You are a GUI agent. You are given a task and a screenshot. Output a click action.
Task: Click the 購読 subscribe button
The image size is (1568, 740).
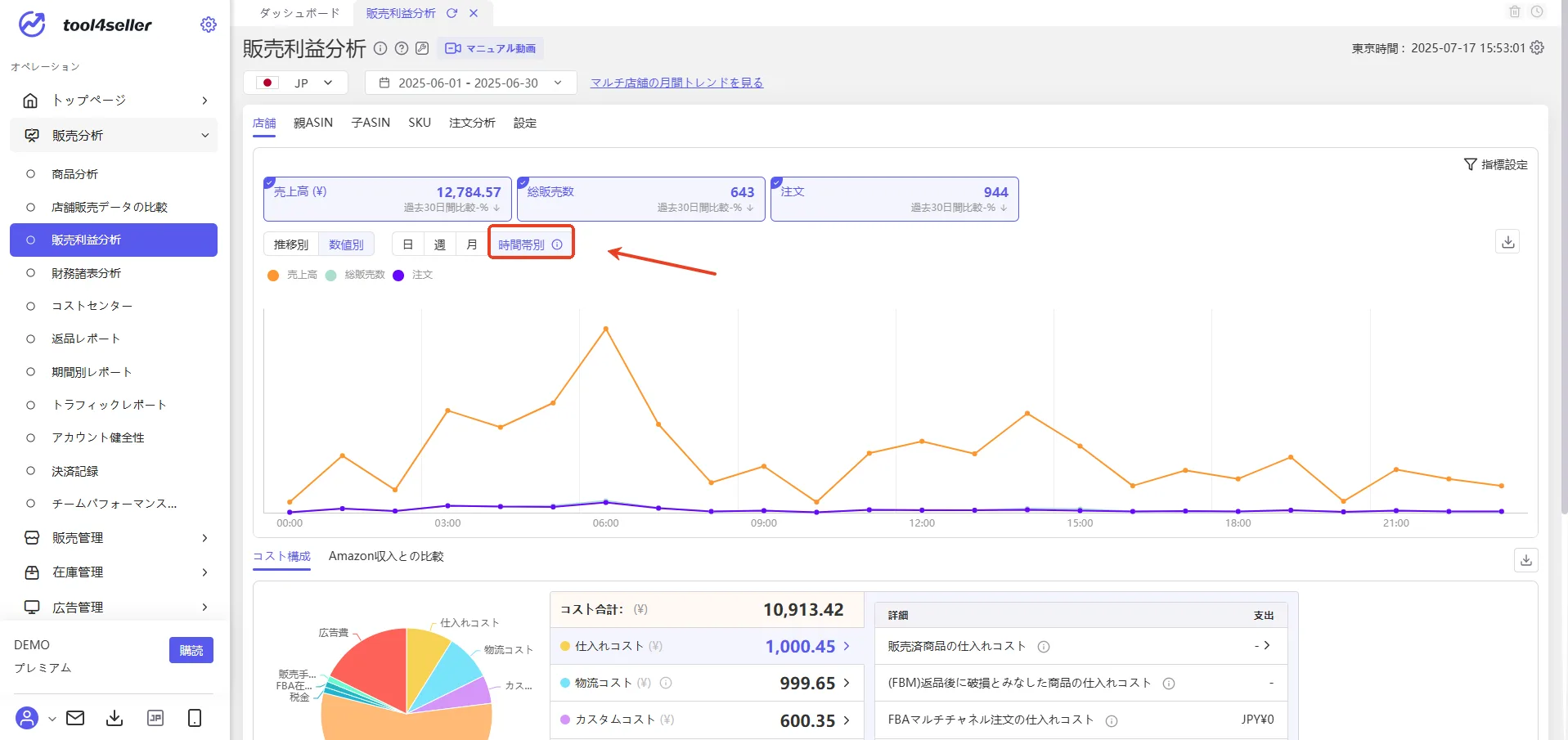(x=191, y=650)
